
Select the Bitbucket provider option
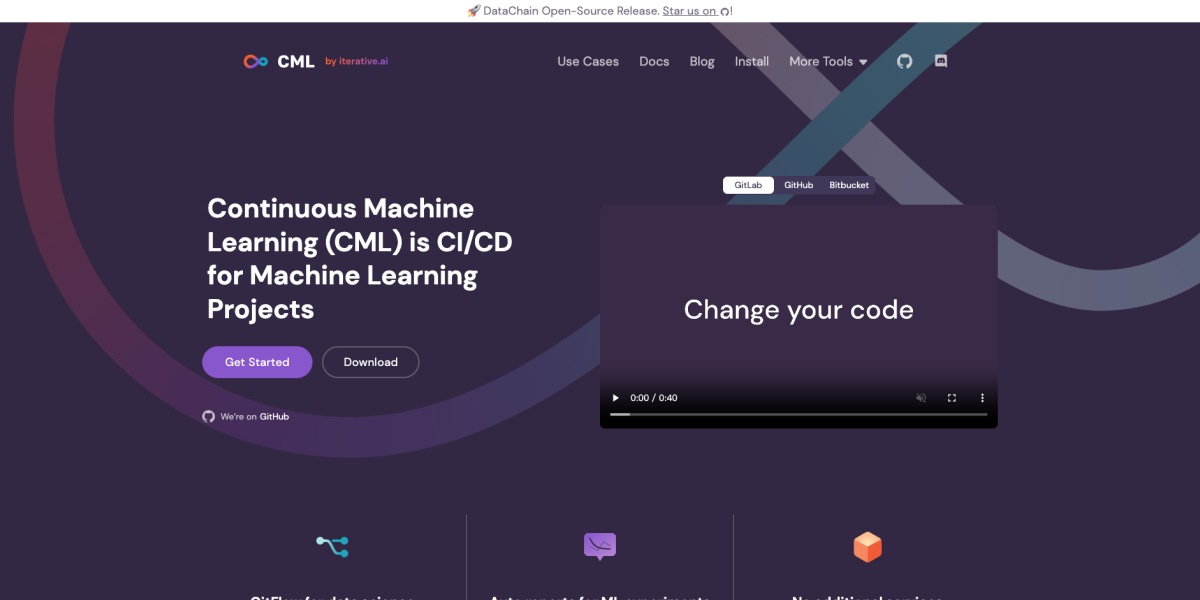coord(849,184)
